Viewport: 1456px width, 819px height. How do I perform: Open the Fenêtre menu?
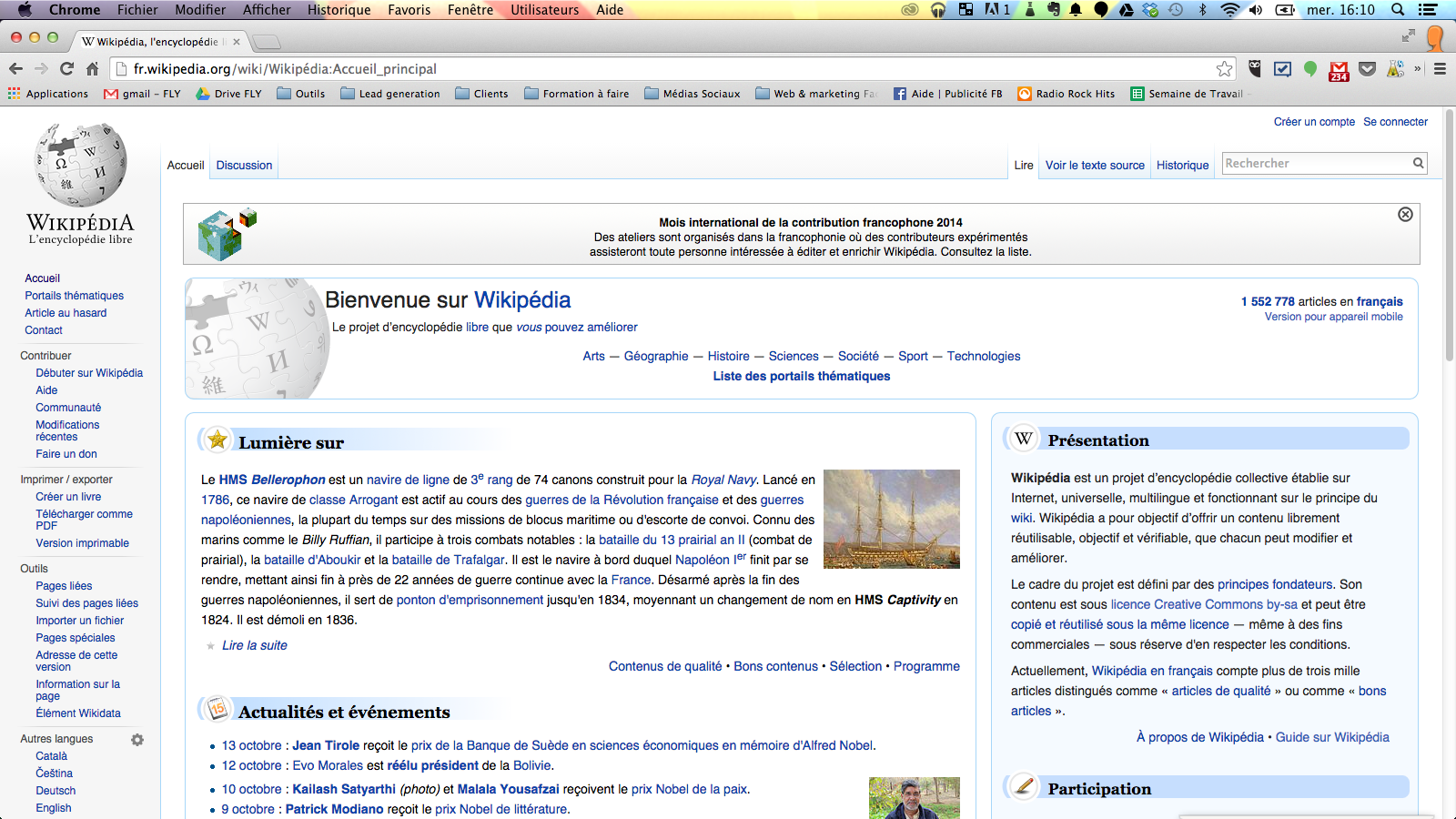click(x=470, y=10)
